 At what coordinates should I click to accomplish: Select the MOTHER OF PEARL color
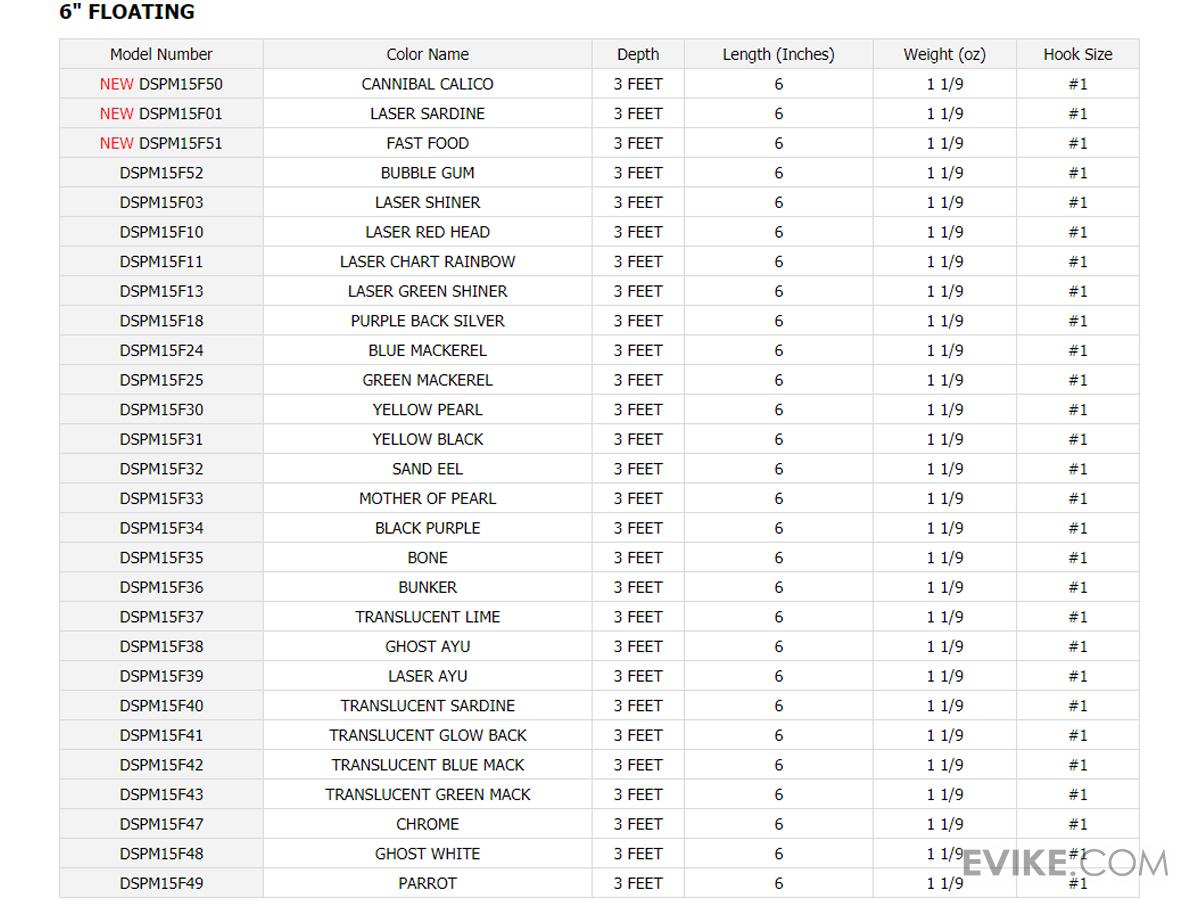pos(427,498)
